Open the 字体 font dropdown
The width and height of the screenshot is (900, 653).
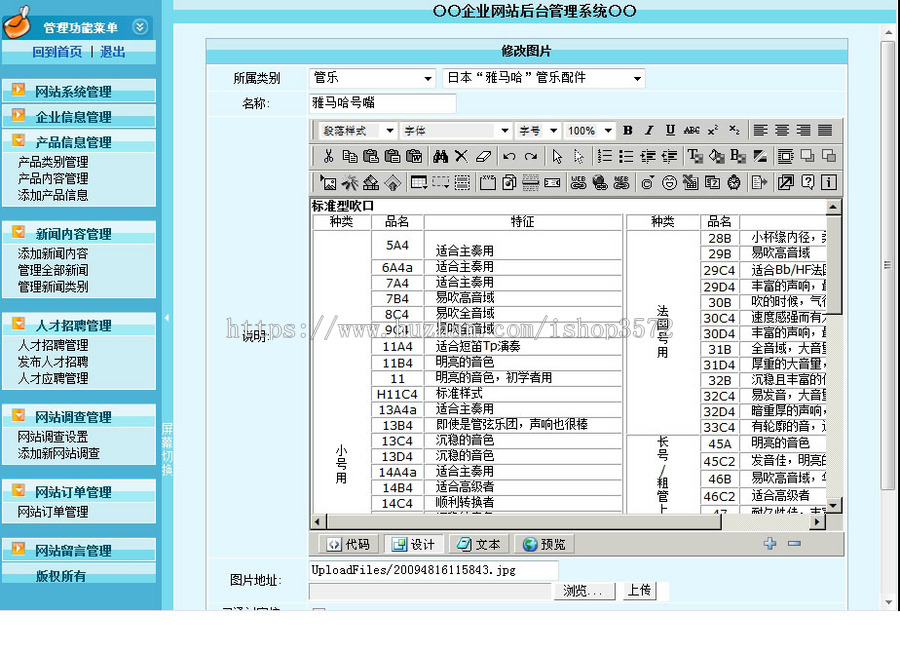456,131
